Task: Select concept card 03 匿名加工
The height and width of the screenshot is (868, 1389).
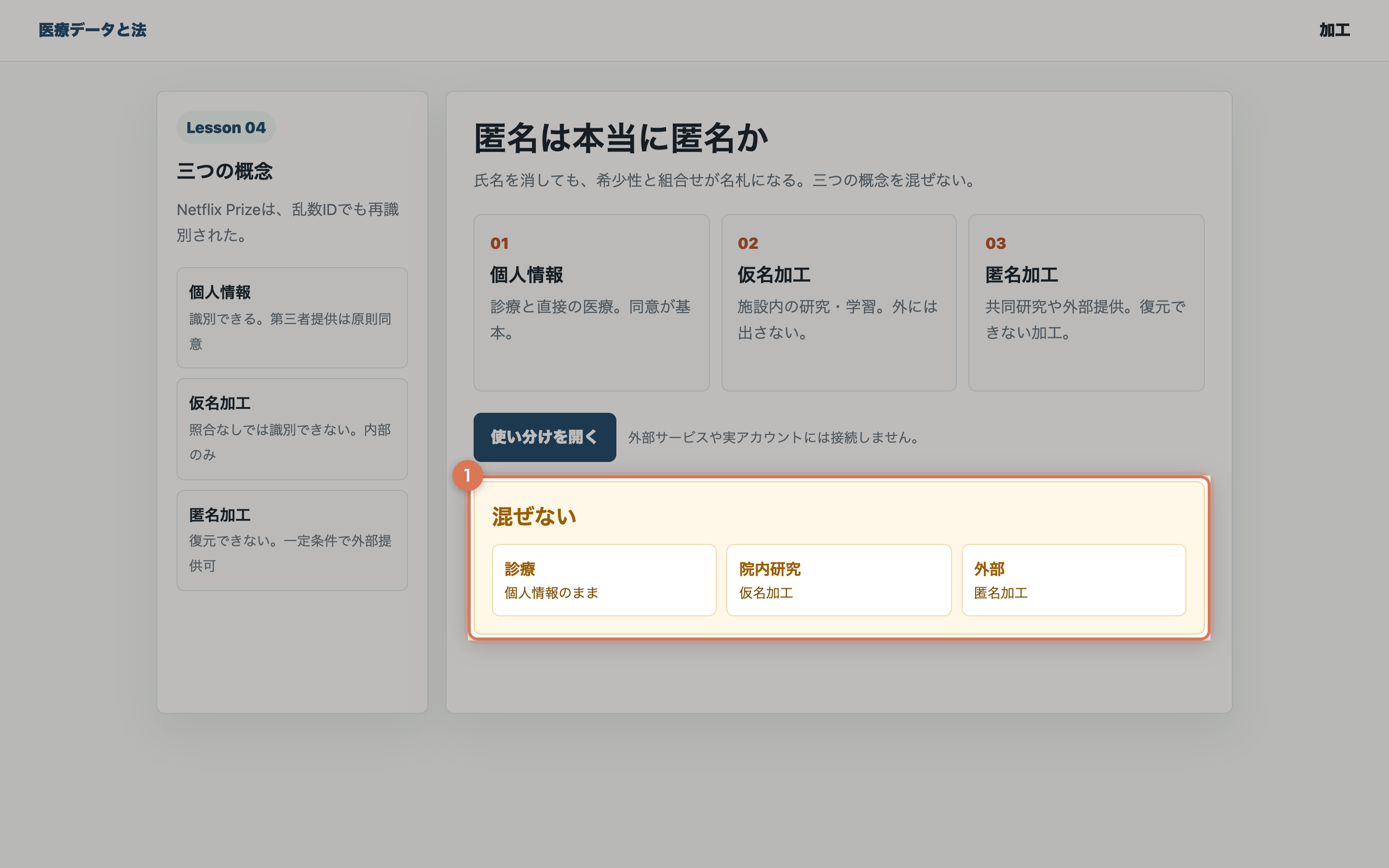Action: 1086,302
